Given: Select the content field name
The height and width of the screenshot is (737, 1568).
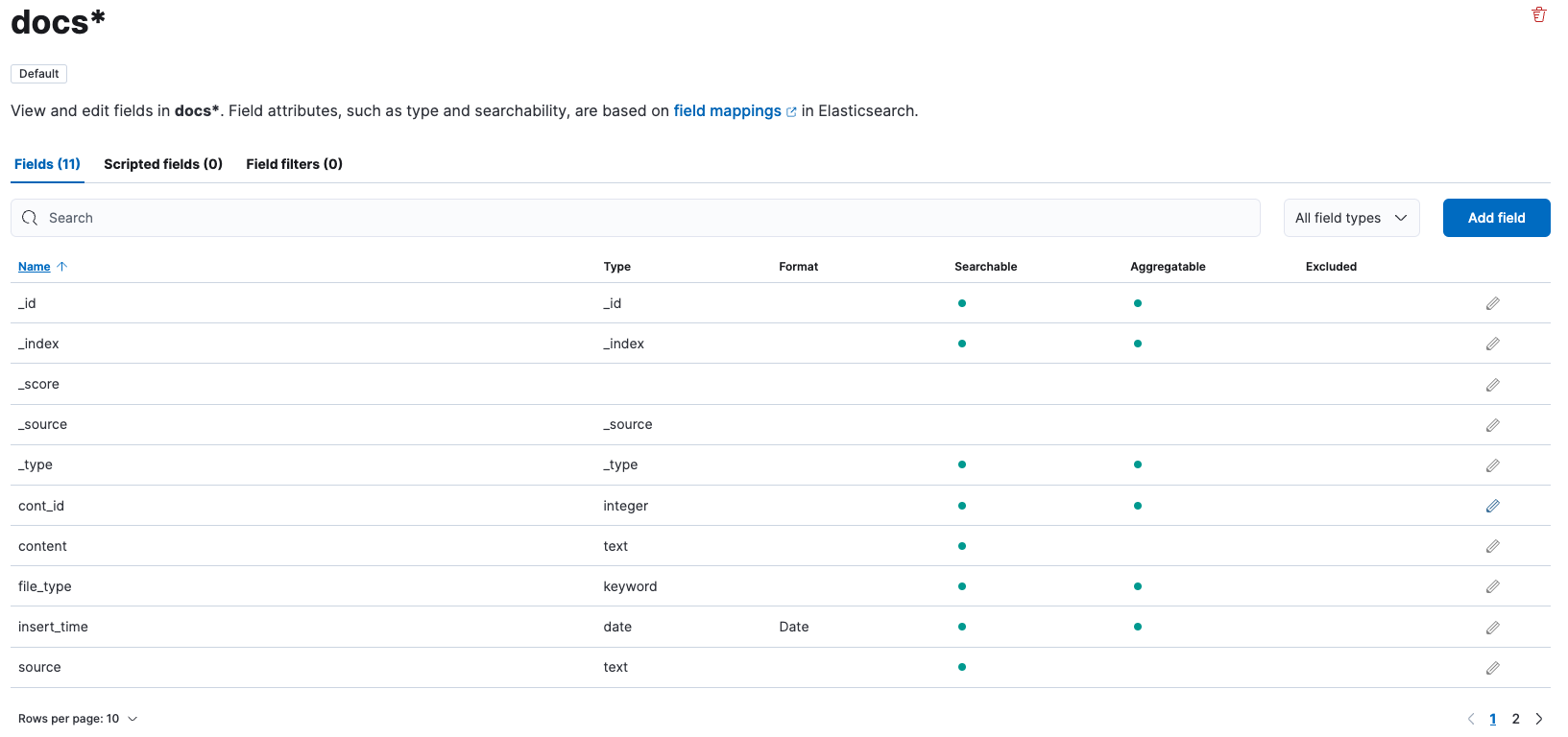Looking at the screenshot, I should pos(42,546).
